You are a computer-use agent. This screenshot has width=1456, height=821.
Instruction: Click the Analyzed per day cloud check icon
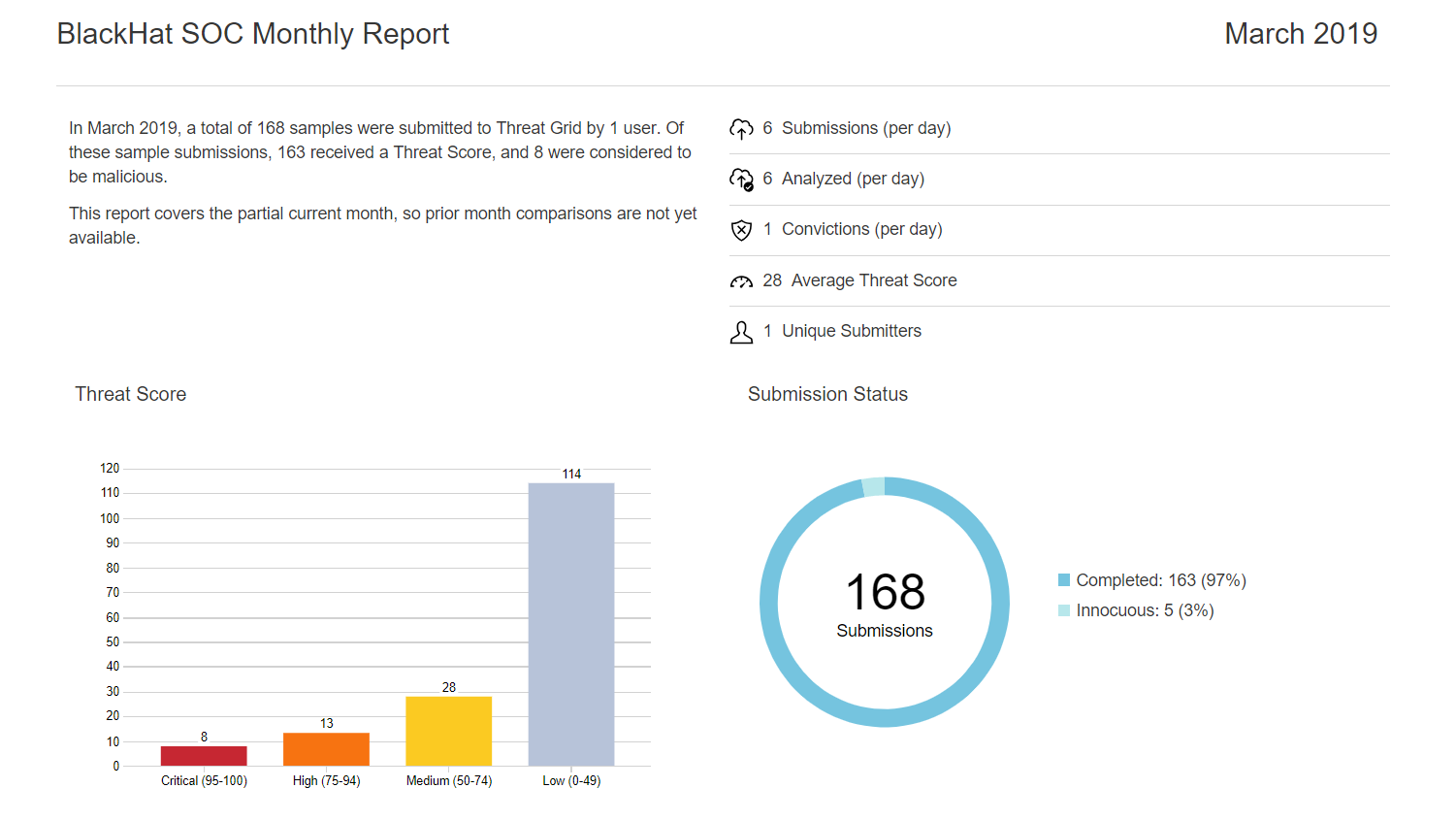click(x=741, y=180)
